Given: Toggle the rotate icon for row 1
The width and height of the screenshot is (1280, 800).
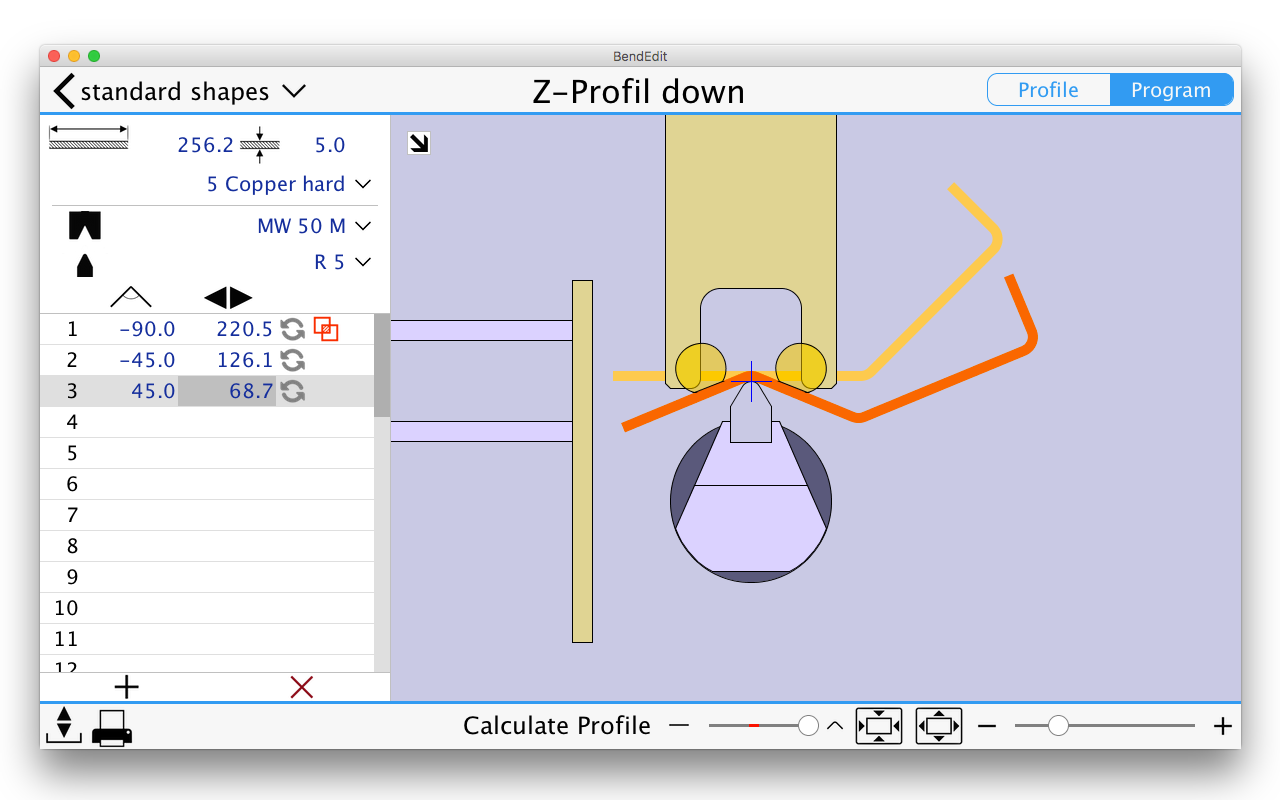Looking at the screenshot, I should (292, 329).
